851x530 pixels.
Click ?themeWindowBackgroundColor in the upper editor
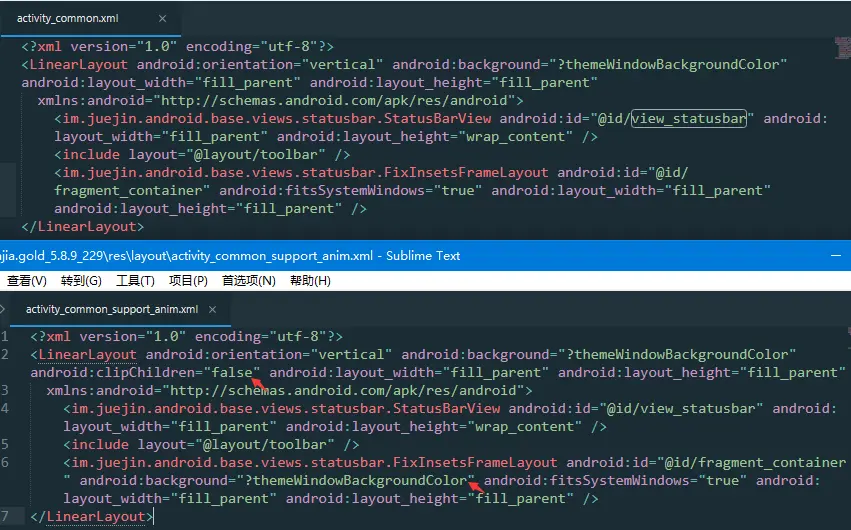tap(668, 65)
